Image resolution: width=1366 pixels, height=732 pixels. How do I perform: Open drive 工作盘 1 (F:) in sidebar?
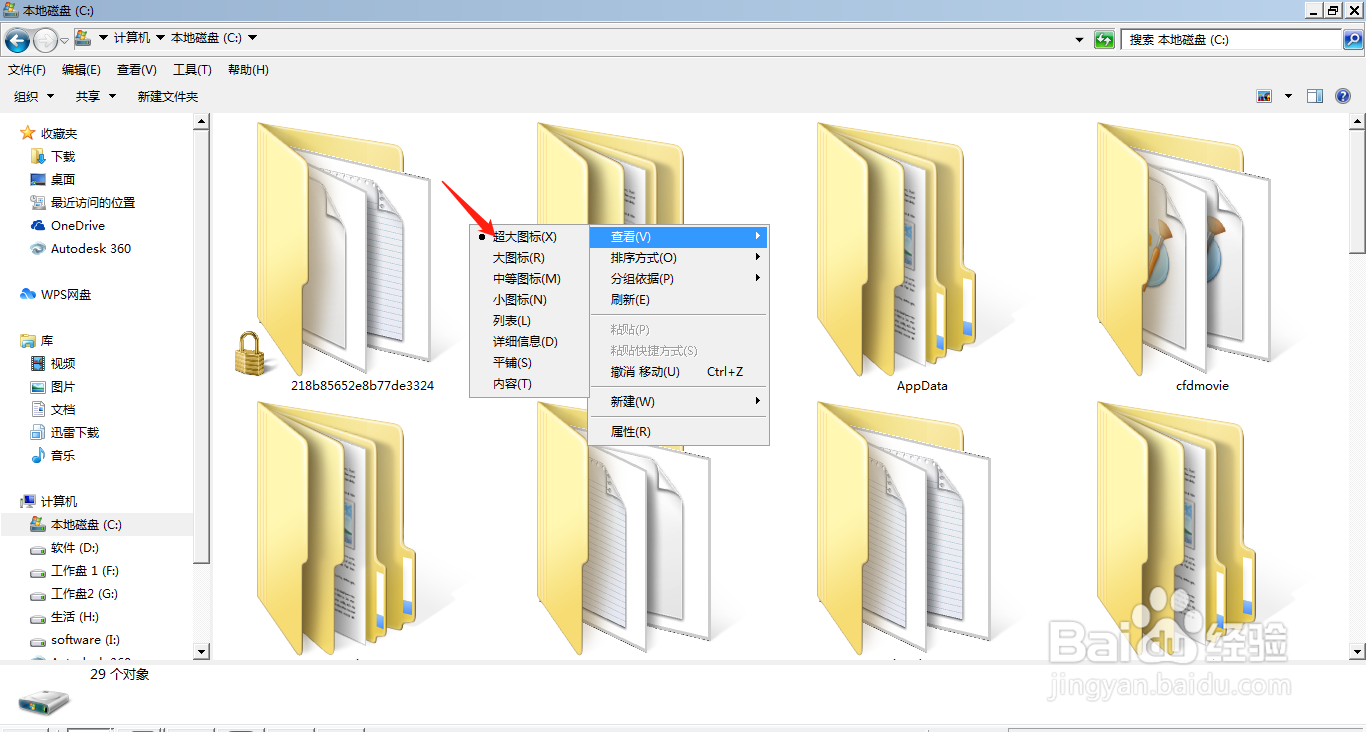(x=75, y=570)
